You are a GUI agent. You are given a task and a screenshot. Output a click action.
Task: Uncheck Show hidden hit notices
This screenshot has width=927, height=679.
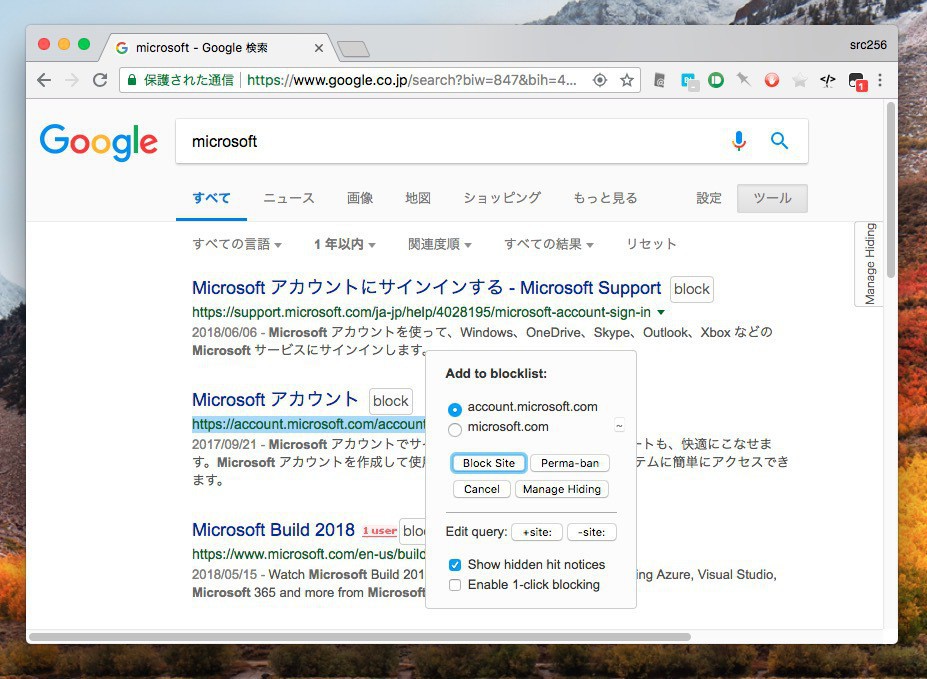pyautogui.click(x=455, y=565)
